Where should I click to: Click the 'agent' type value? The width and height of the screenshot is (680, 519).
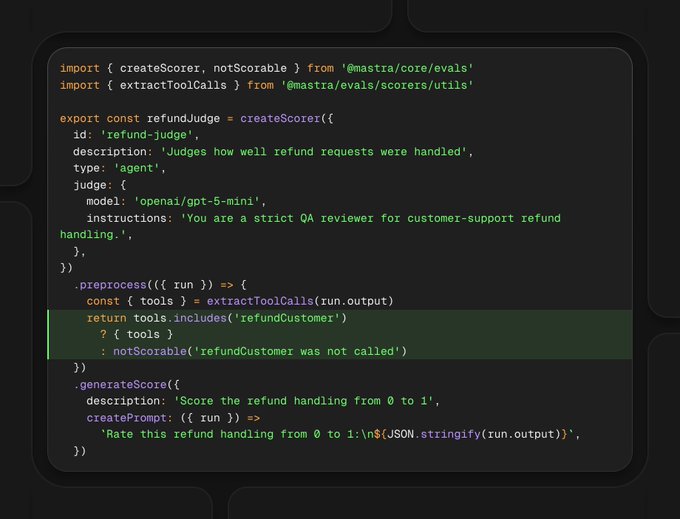136,168
